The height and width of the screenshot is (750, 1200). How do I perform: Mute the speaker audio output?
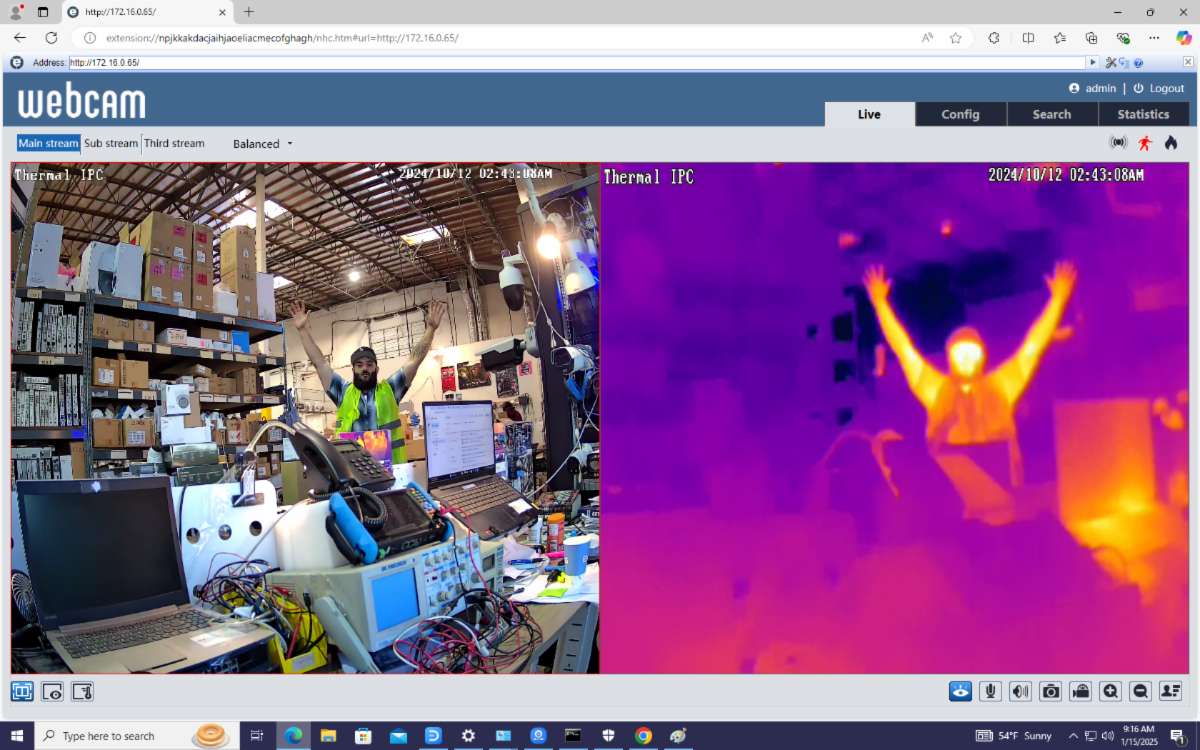click(1020, 691)
